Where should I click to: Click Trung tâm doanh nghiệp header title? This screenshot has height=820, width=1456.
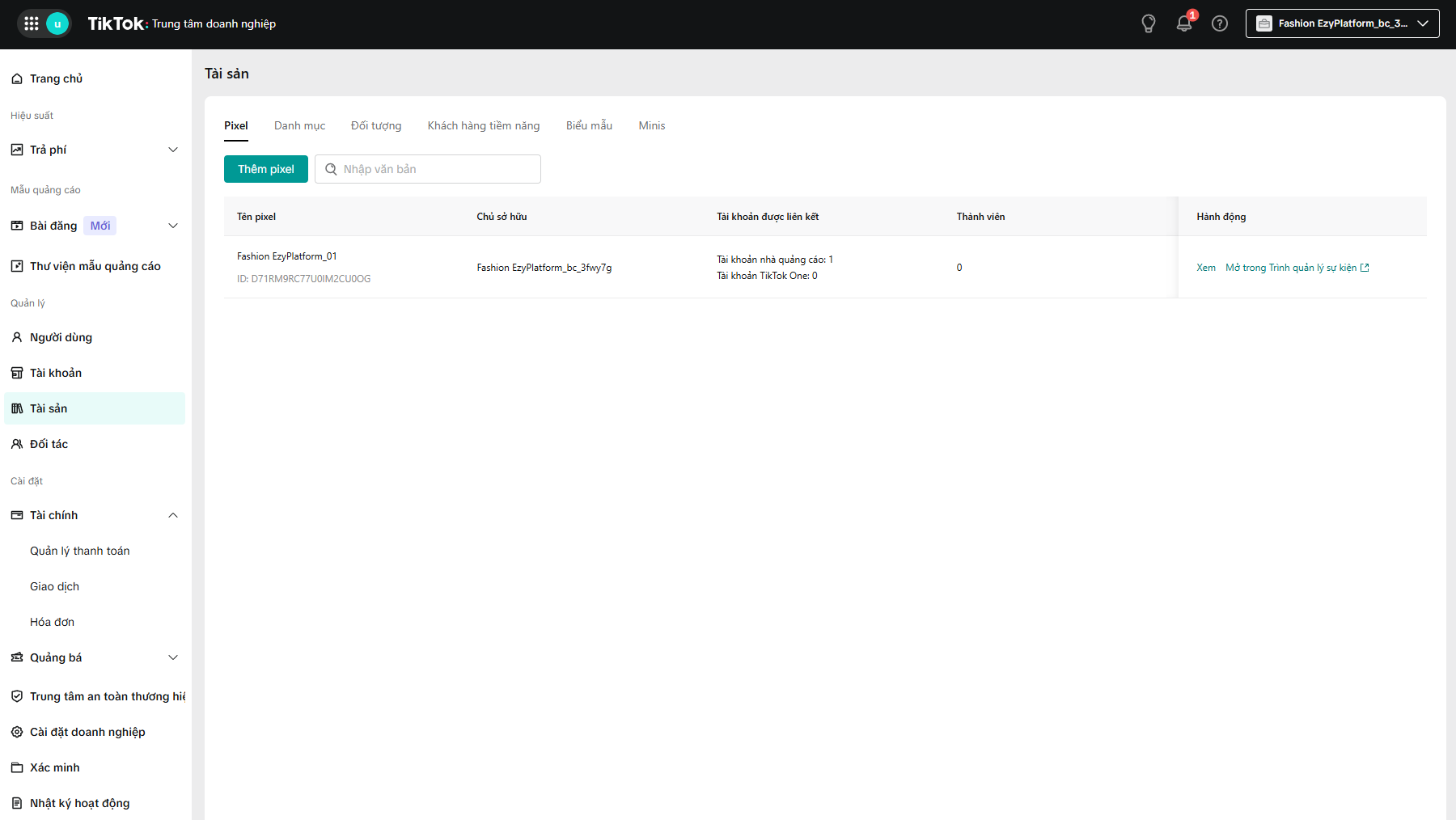click(214, 23)
